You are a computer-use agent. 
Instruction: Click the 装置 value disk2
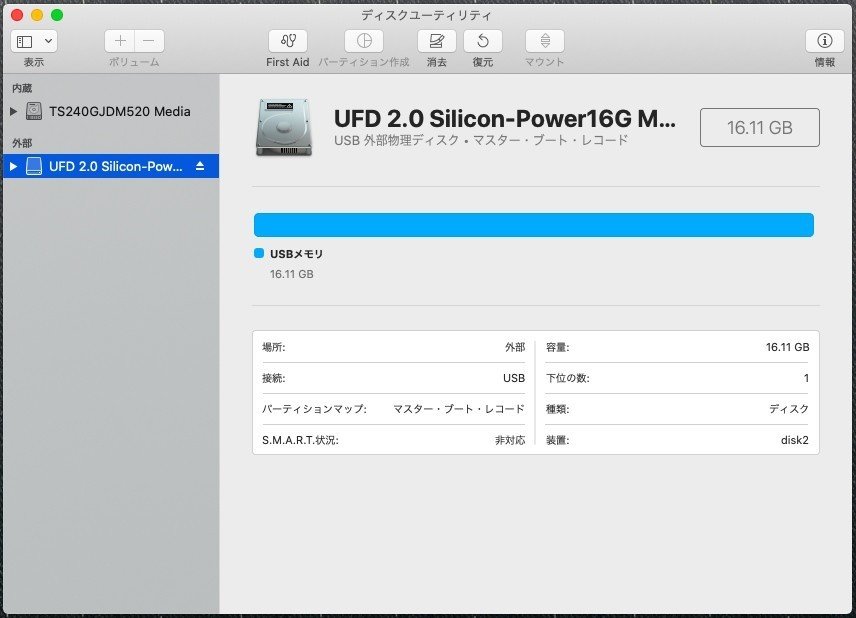[794, 440]
